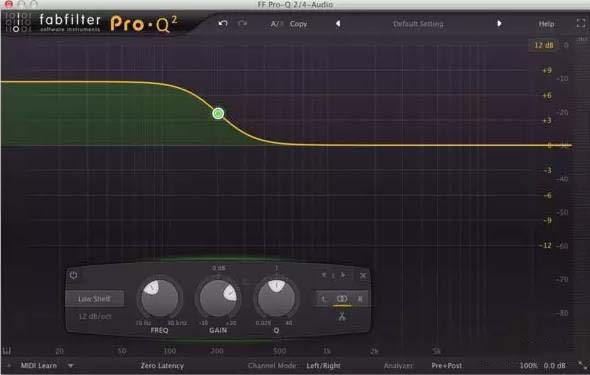
Task: Open the Help menu
Action: [546, 24]
